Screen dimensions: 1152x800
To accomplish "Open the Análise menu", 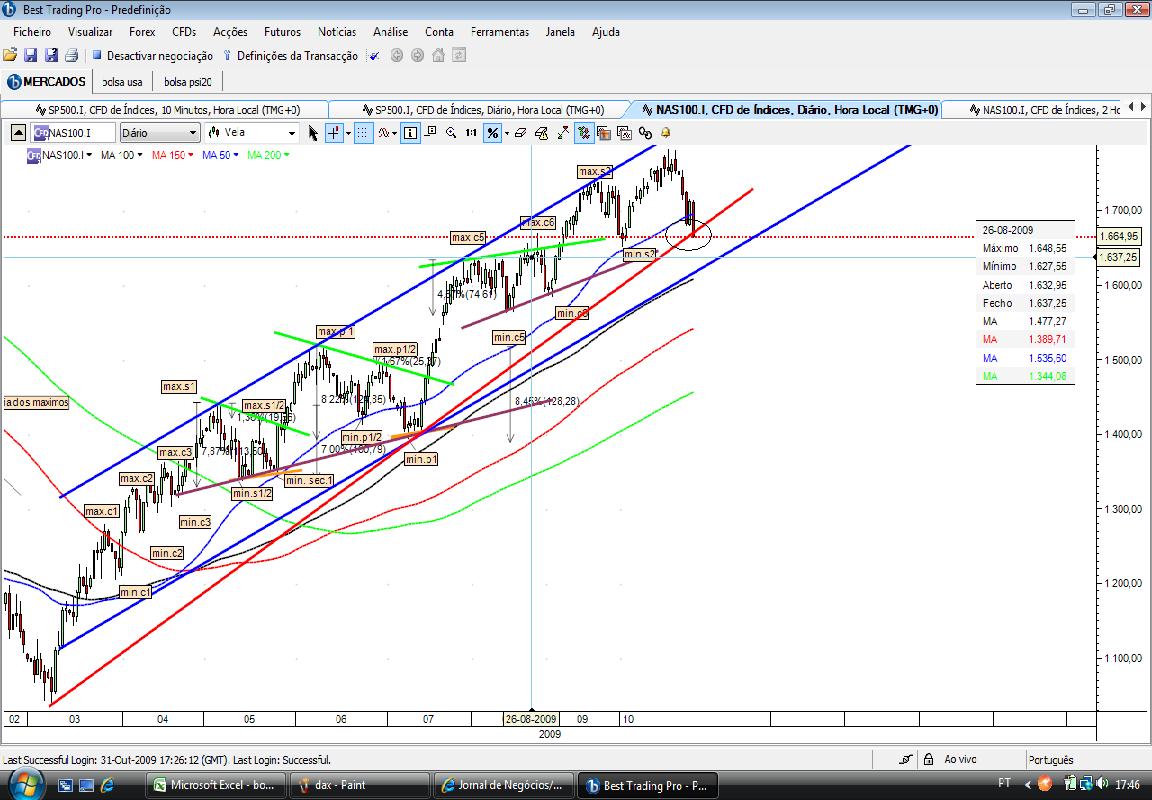I will (x=390, y=32).
